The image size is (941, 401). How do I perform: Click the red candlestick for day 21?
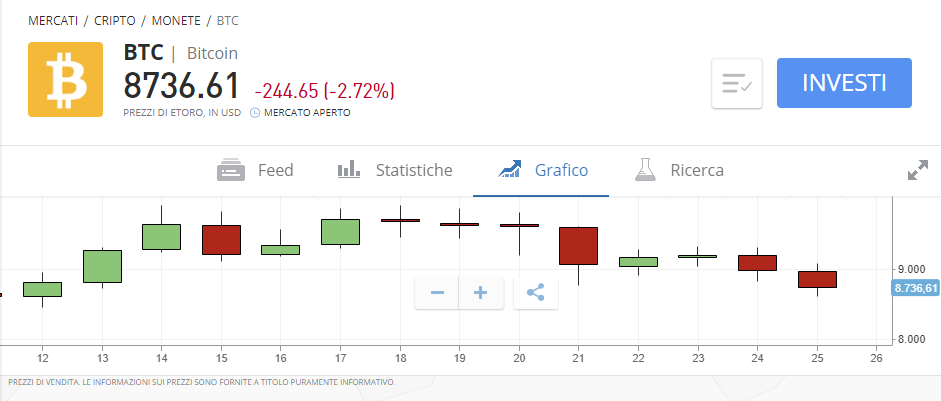pos(578,246)
